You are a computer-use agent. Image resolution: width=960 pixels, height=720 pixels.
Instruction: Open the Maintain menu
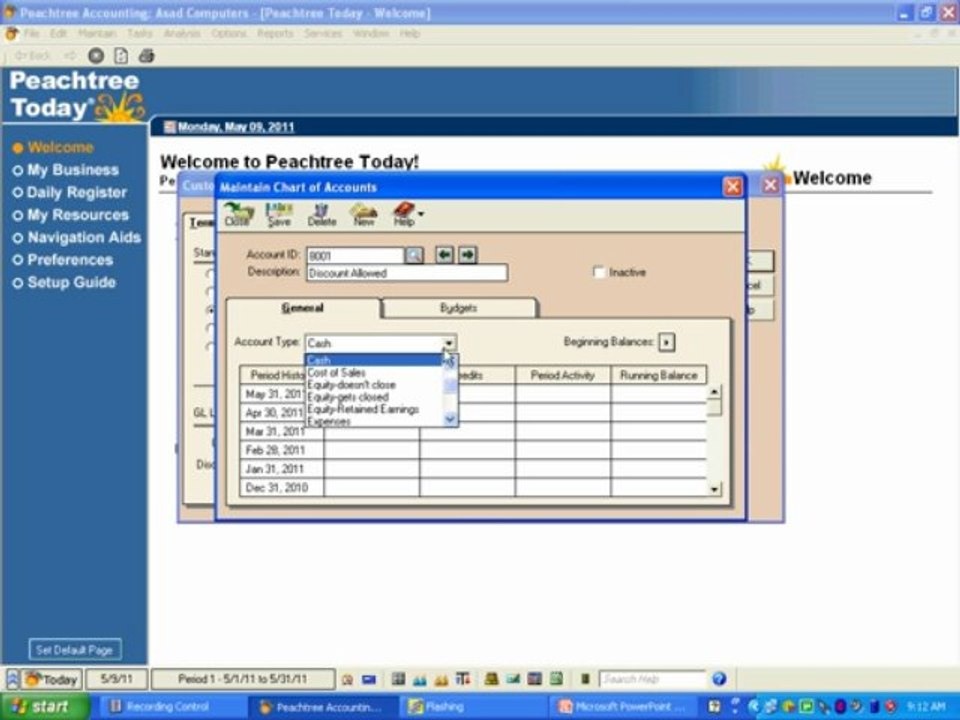pyautogui.click(x=97, y=33)
